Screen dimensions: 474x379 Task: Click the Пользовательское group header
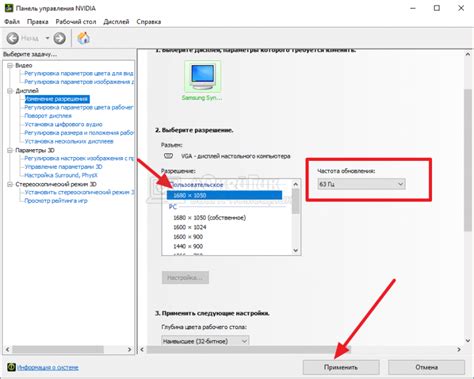[196, 185]
